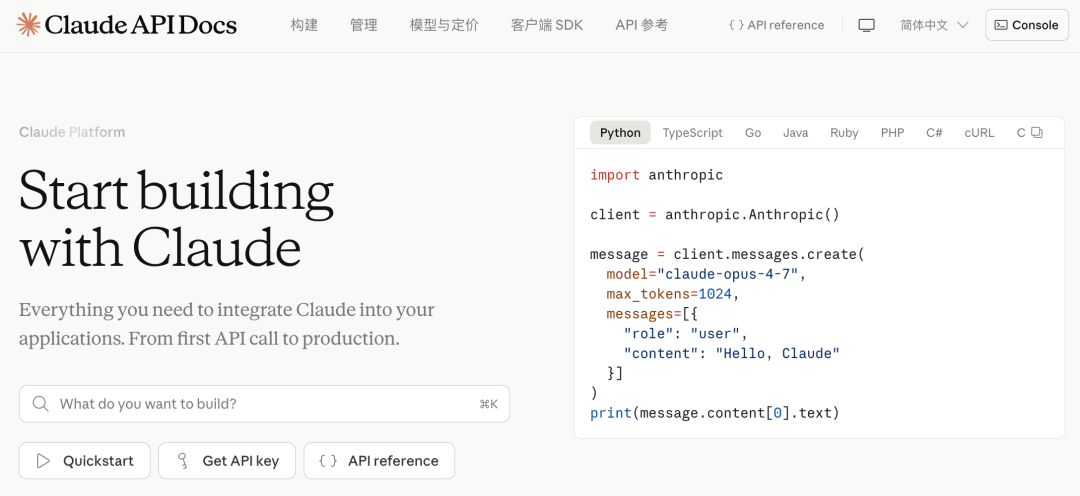Open the API 参考 menu

tap(641, 25)
